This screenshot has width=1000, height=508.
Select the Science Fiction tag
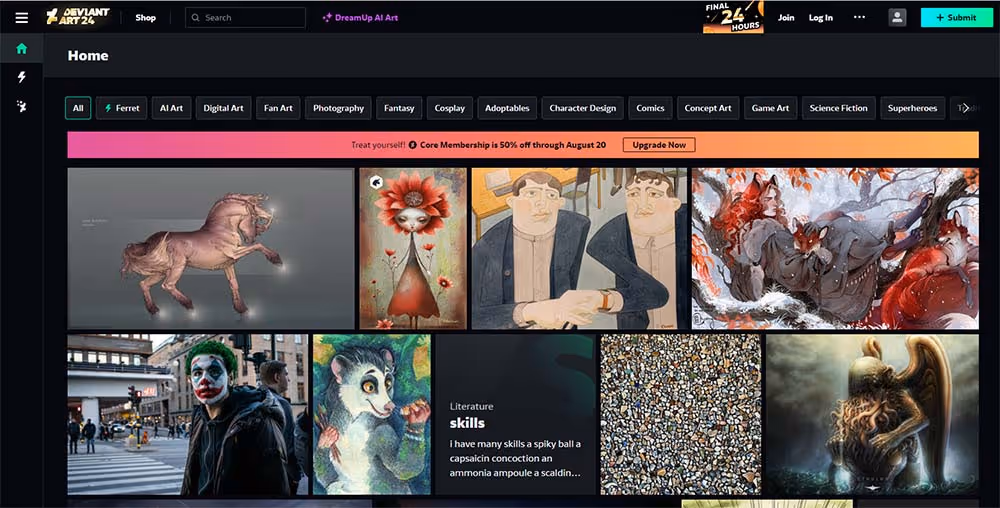pyautogui.click(x=839, y=108)
